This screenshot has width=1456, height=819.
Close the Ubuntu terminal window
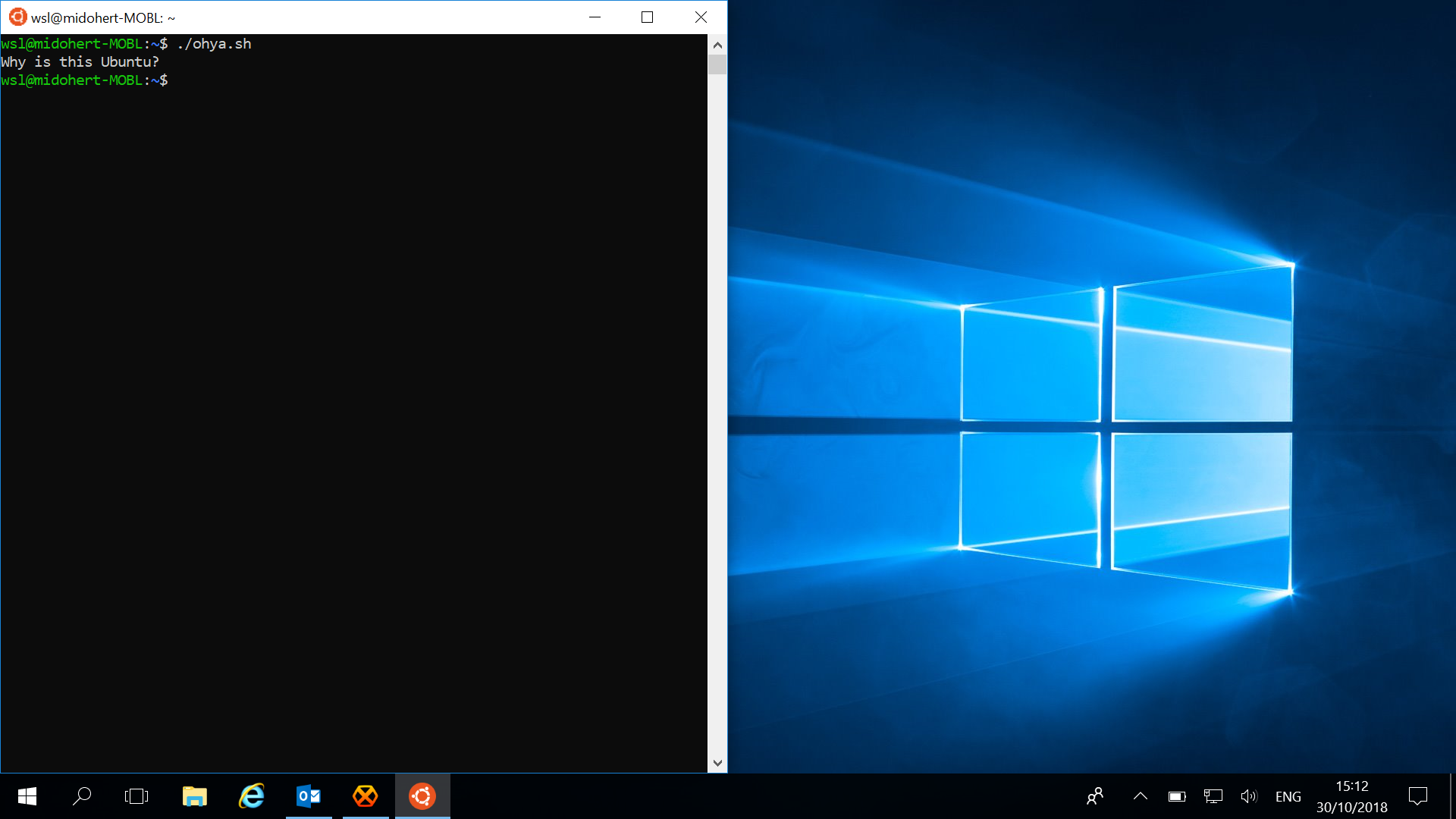(x=701, y=17)
